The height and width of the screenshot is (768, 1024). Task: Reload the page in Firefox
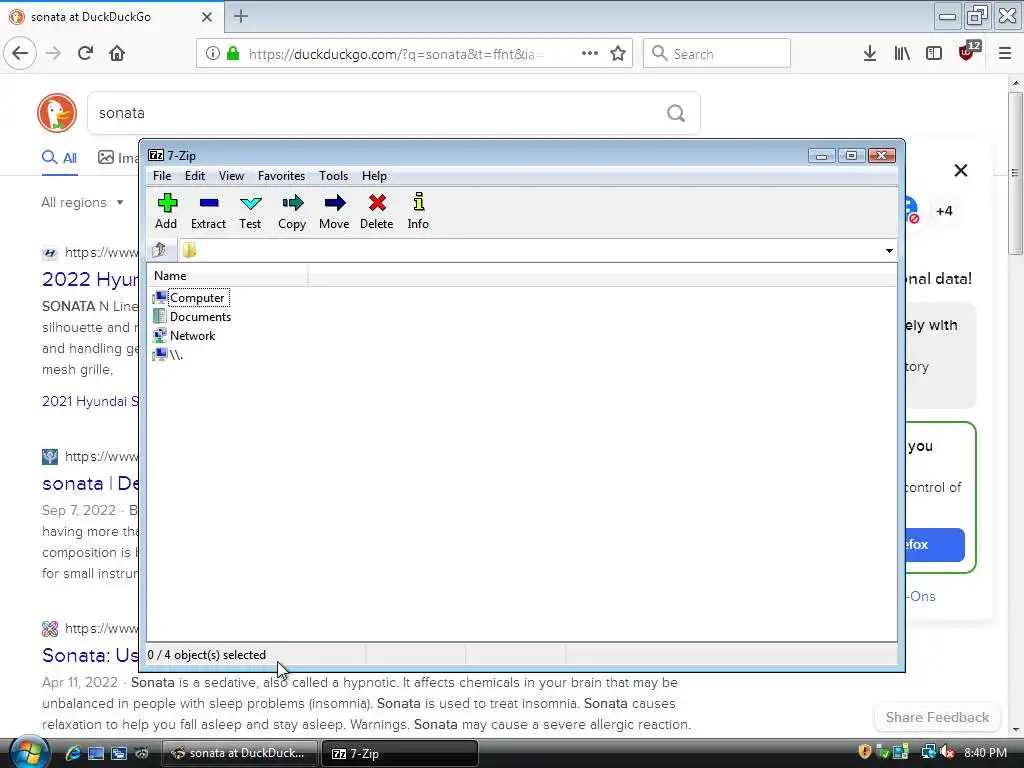click(86, 54)
